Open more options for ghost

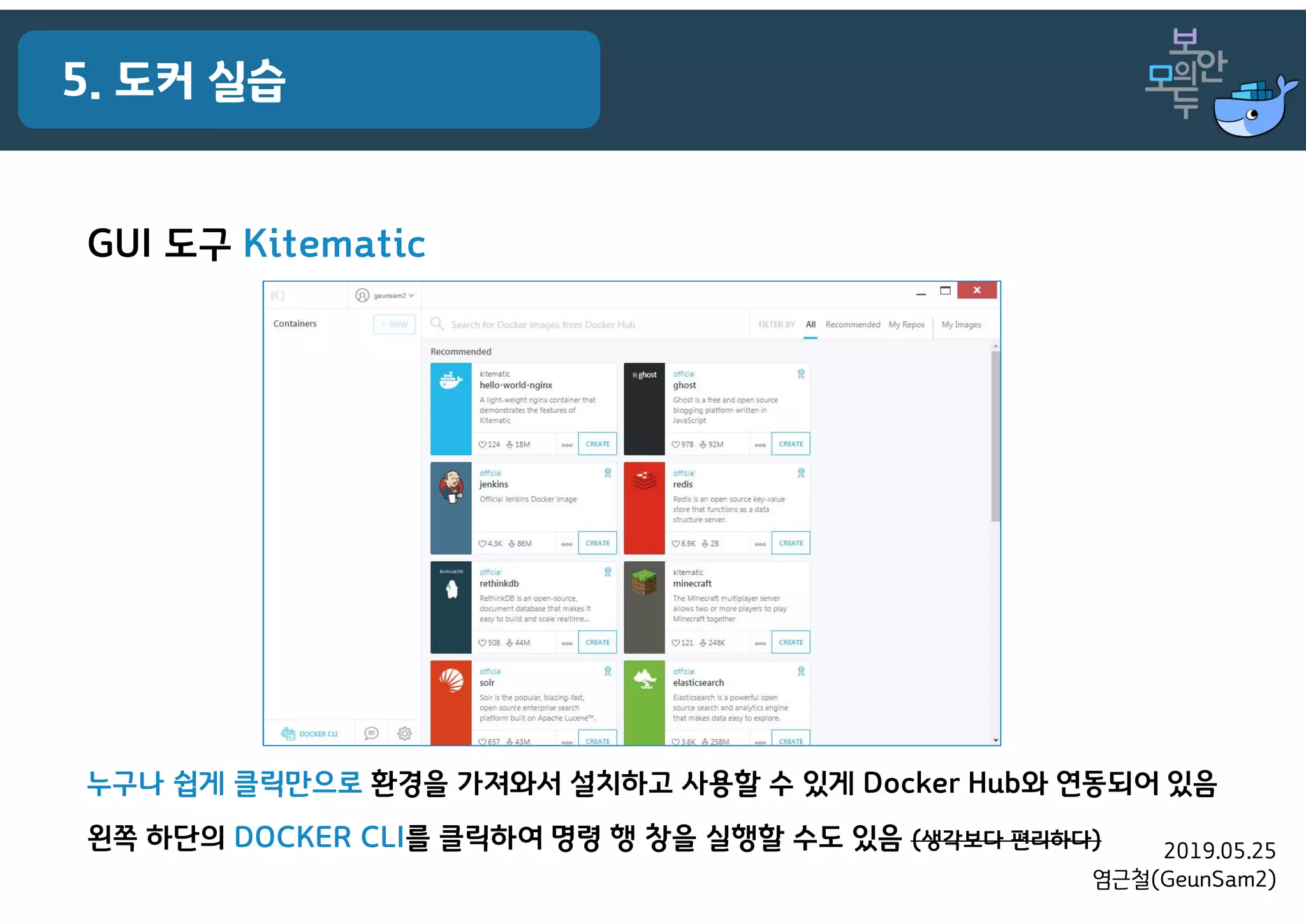(760, 444)
